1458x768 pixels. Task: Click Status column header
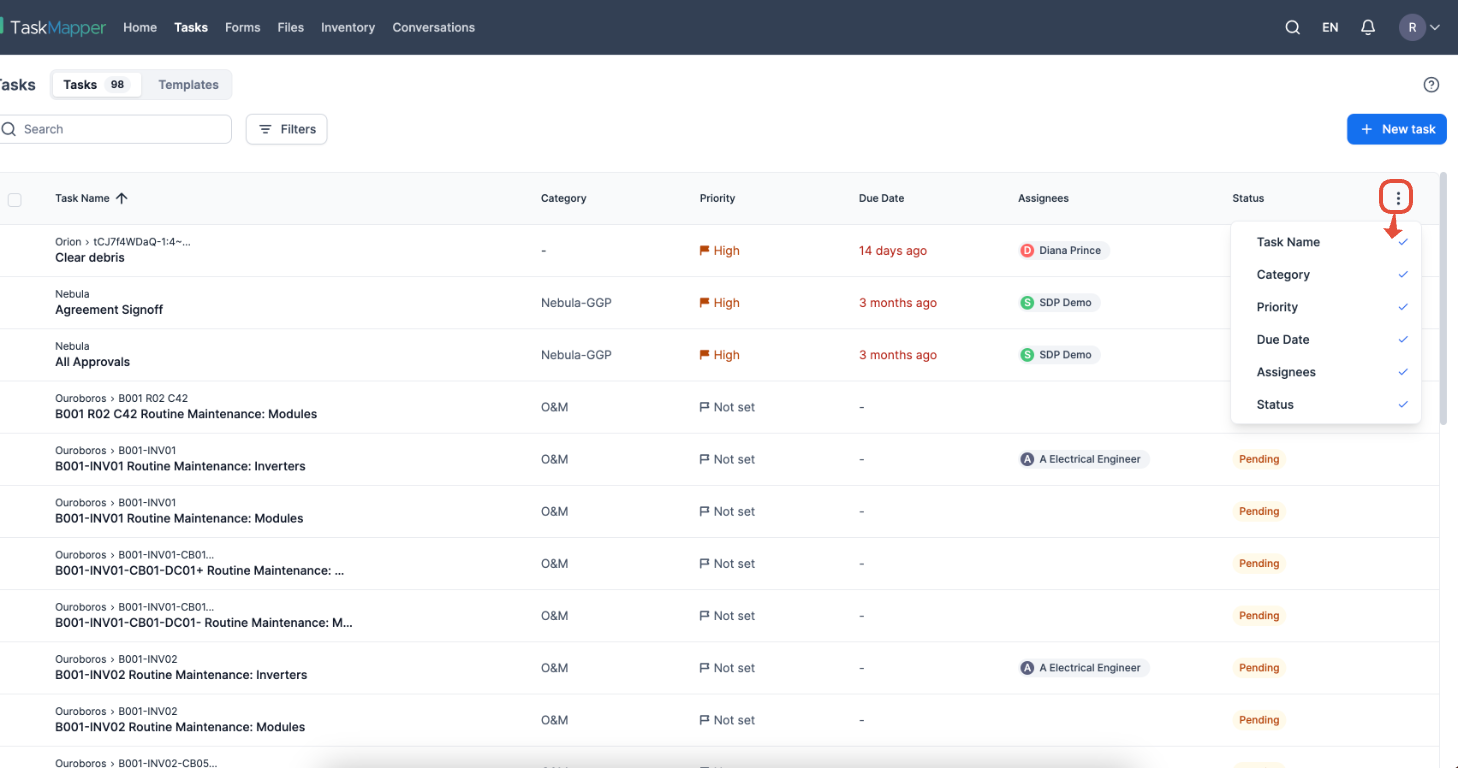click(x=1248, y=198)
